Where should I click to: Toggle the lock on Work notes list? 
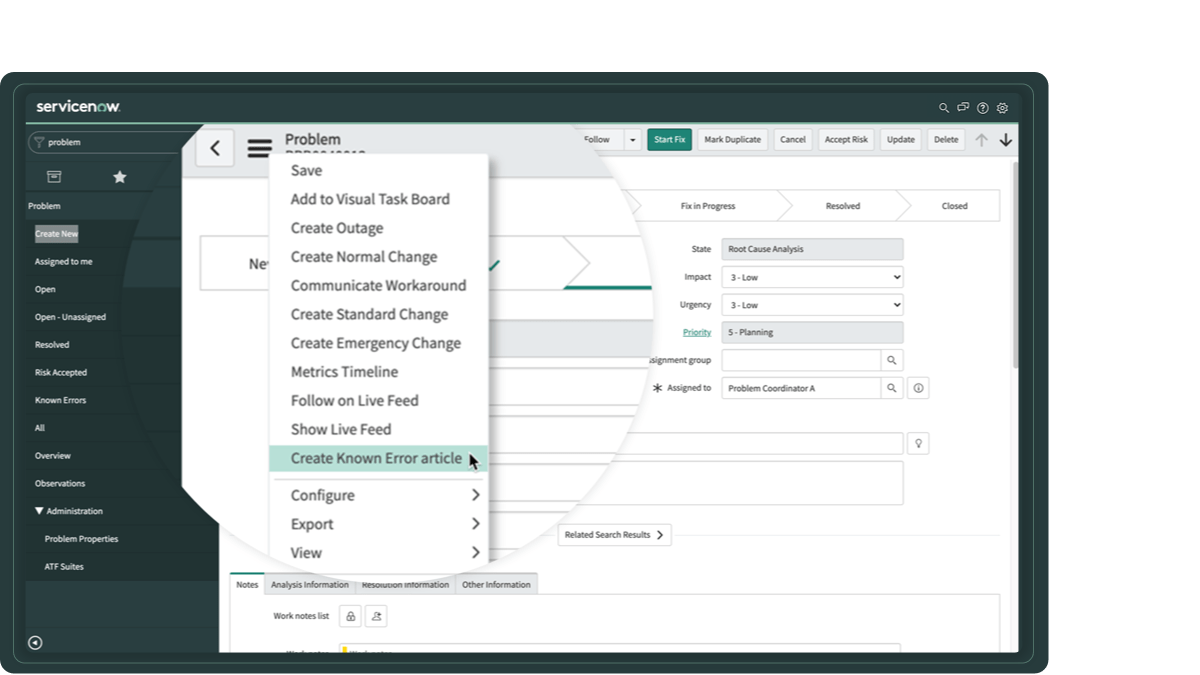coord(349,615)
